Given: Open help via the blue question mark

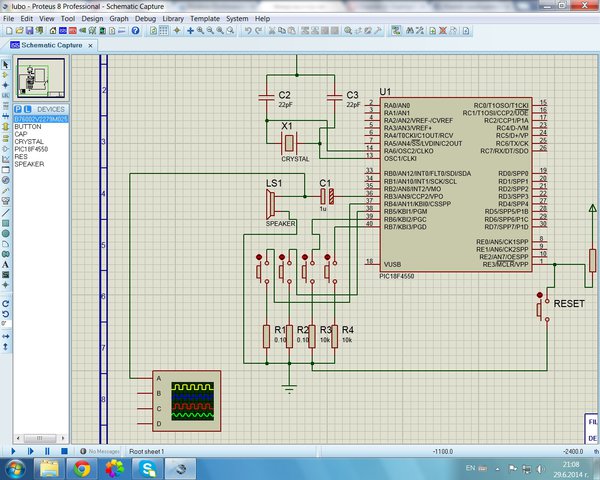Looking at the screenshot, I should [x=135, y=31].
